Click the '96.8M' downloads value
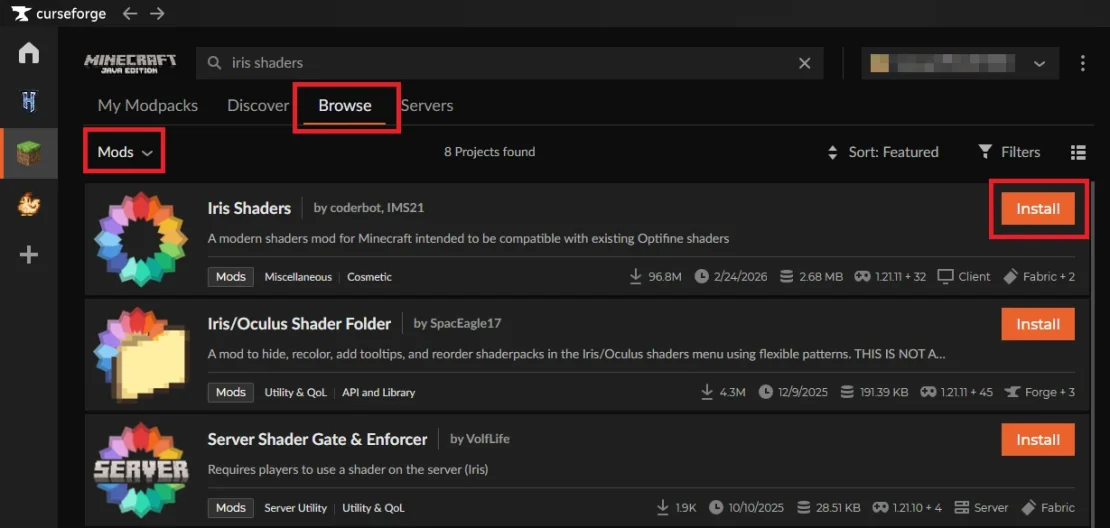Image resolution: width=1110 pixels, height=528 pixels. point(665,277)
